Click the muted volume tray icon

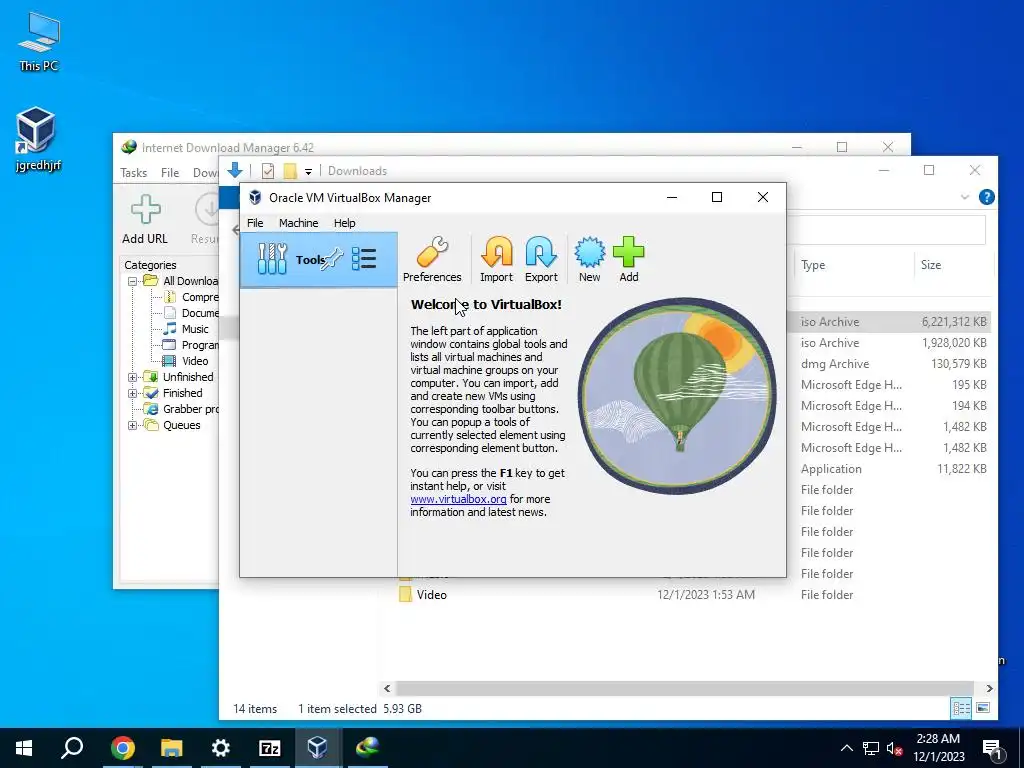[x=894, y=748]
